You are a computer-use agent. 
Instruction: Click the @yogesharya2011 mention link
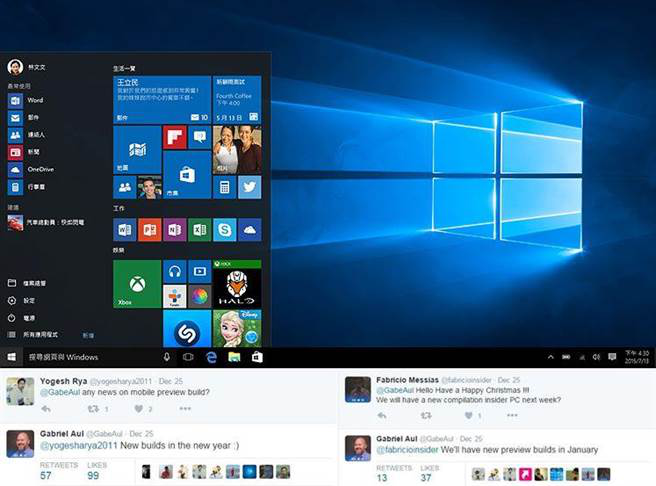coord(79,446)
